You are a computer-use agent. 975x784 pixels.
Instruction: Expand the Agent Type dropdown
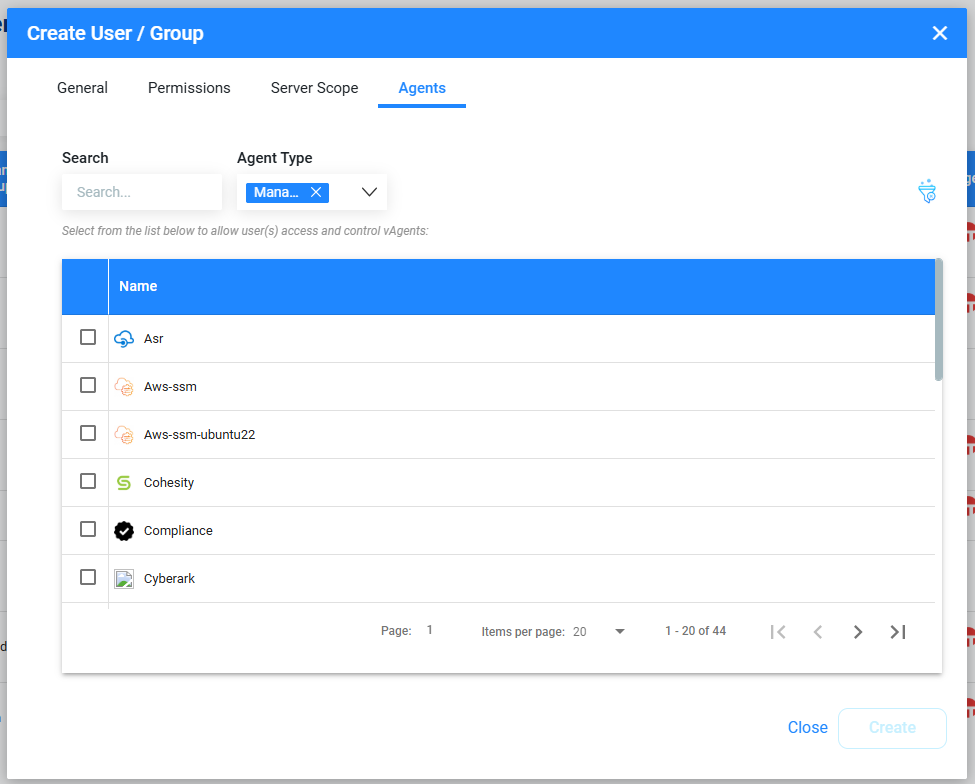(x=368, y=192)
